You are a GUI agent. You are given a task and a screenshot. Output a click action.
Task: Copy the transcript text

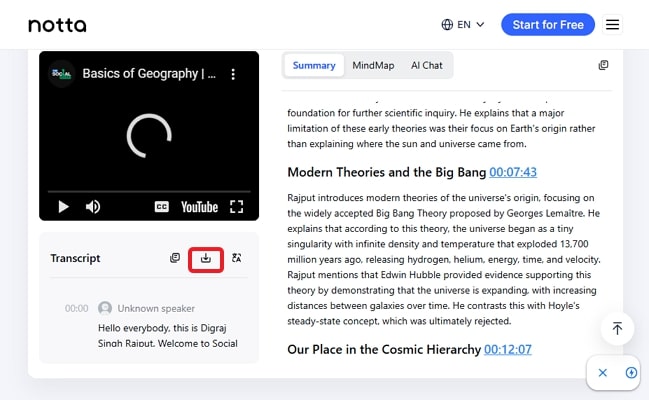pos(175,258)
